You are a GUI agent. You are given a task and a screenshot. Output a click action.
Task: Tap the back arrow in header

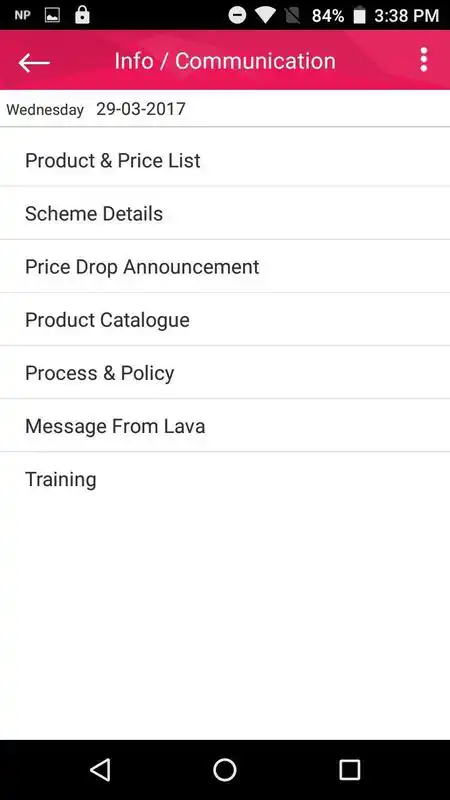34,62
